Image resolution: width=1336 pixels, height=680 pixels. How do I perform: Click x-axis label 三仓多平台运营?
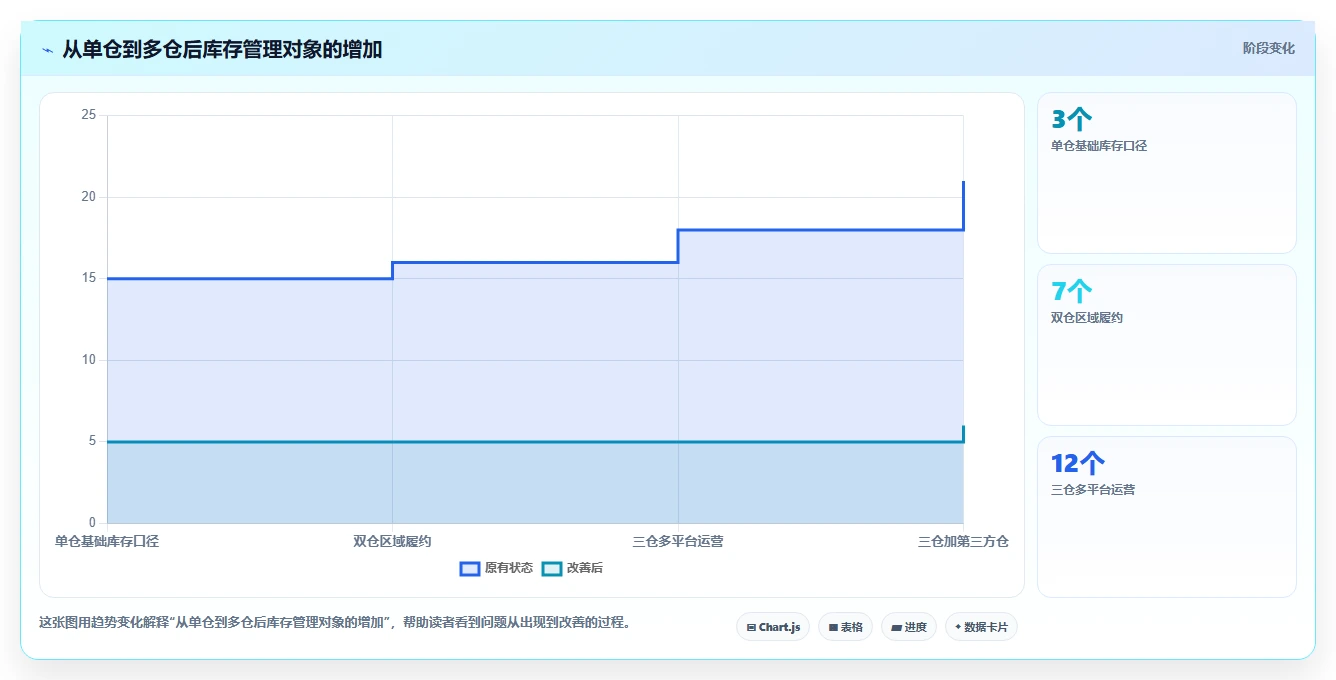(x=678, y=541)
